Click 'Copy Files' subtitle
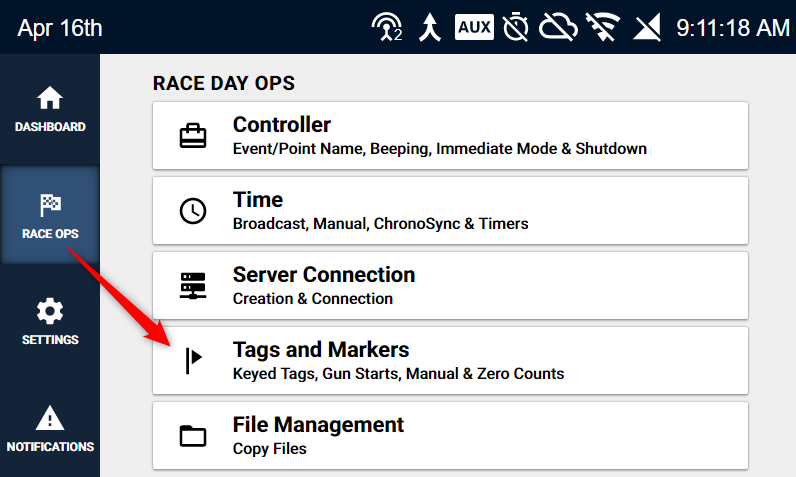Screen dimensions: 796x477 (x=270, y=449)
